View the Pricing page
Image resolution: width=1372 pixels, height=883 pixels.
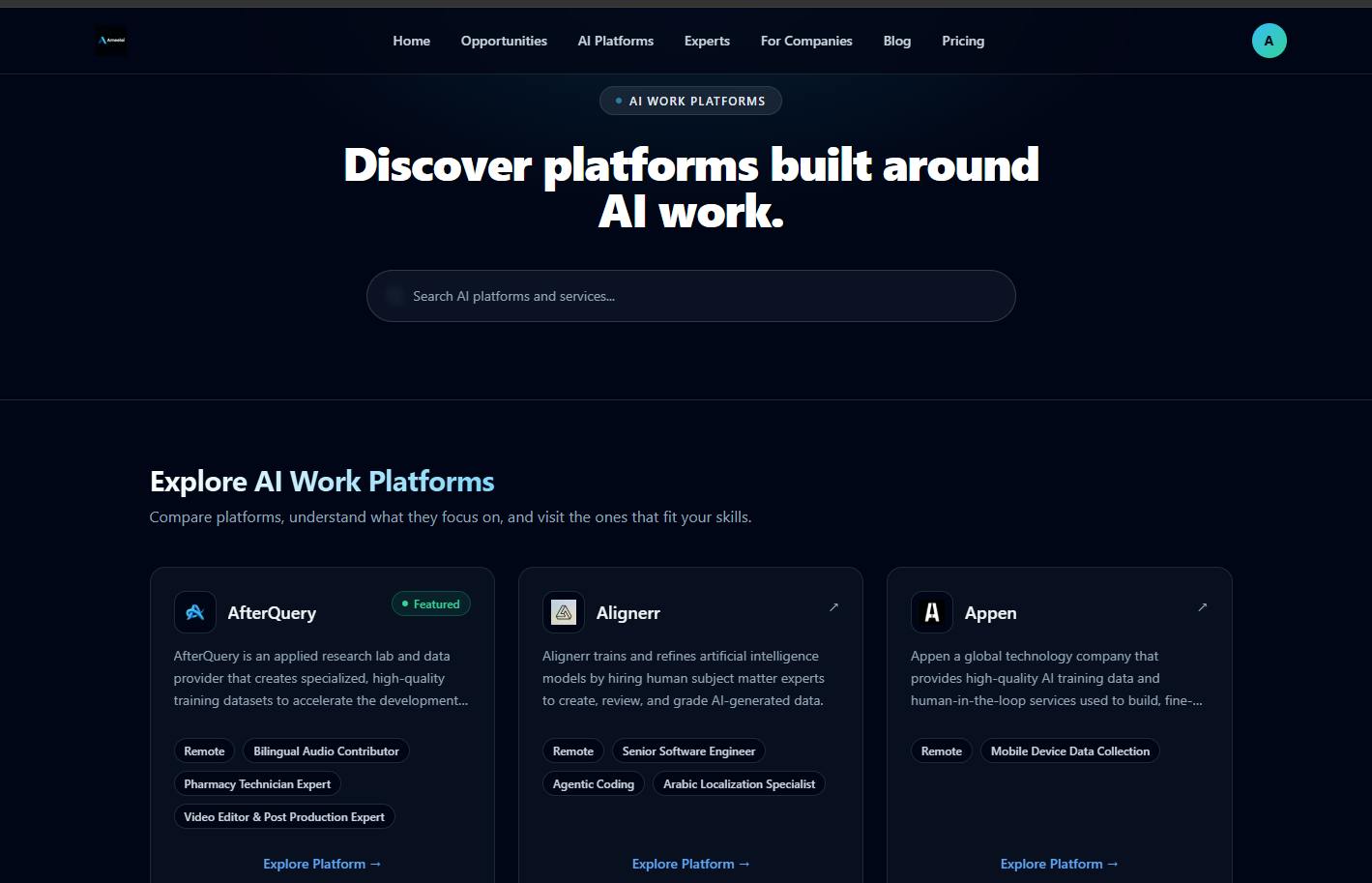963,41
